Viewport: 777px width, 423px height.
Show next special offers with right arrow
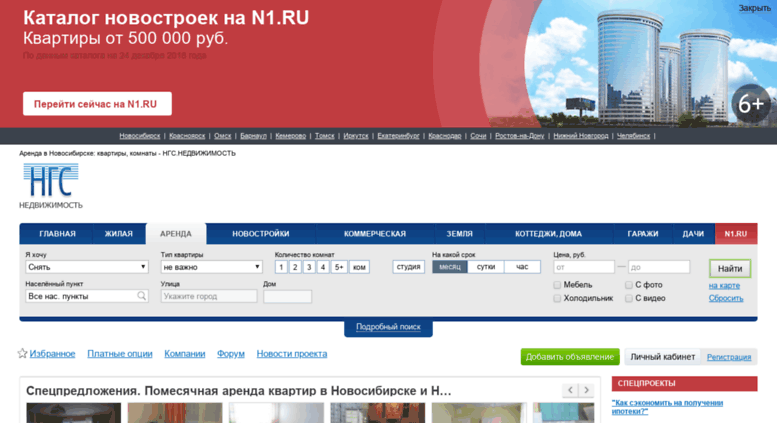point(586,390)
